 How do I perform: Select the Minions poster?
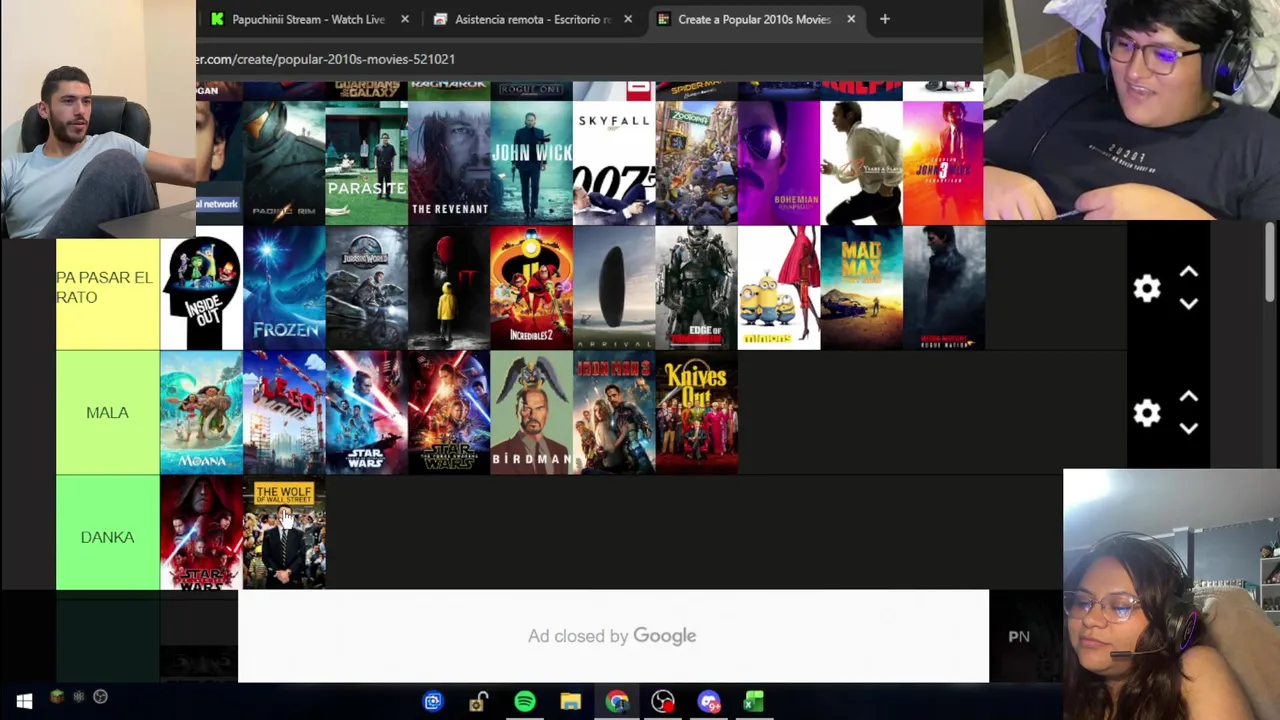779,288
